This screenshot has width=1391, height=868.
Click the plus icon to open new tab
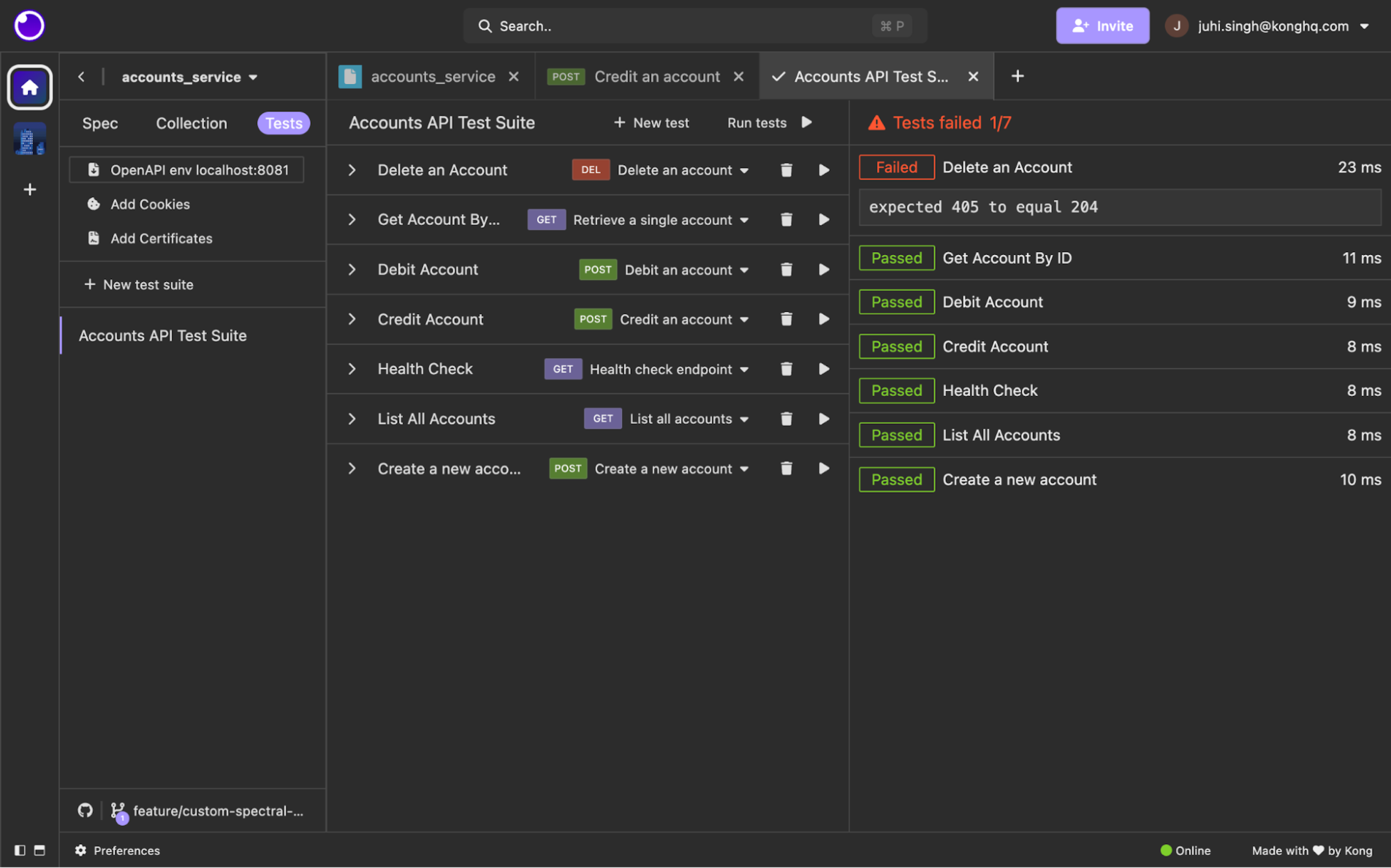tap(1017, 77)
